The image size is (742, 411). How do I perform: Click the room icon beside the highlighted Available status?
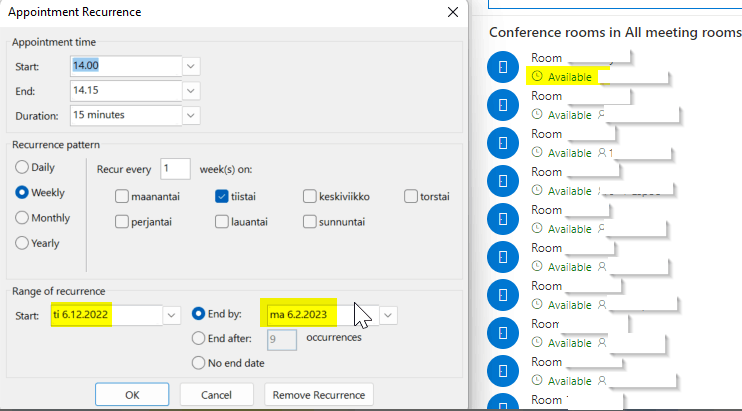[x=503, y=67]
